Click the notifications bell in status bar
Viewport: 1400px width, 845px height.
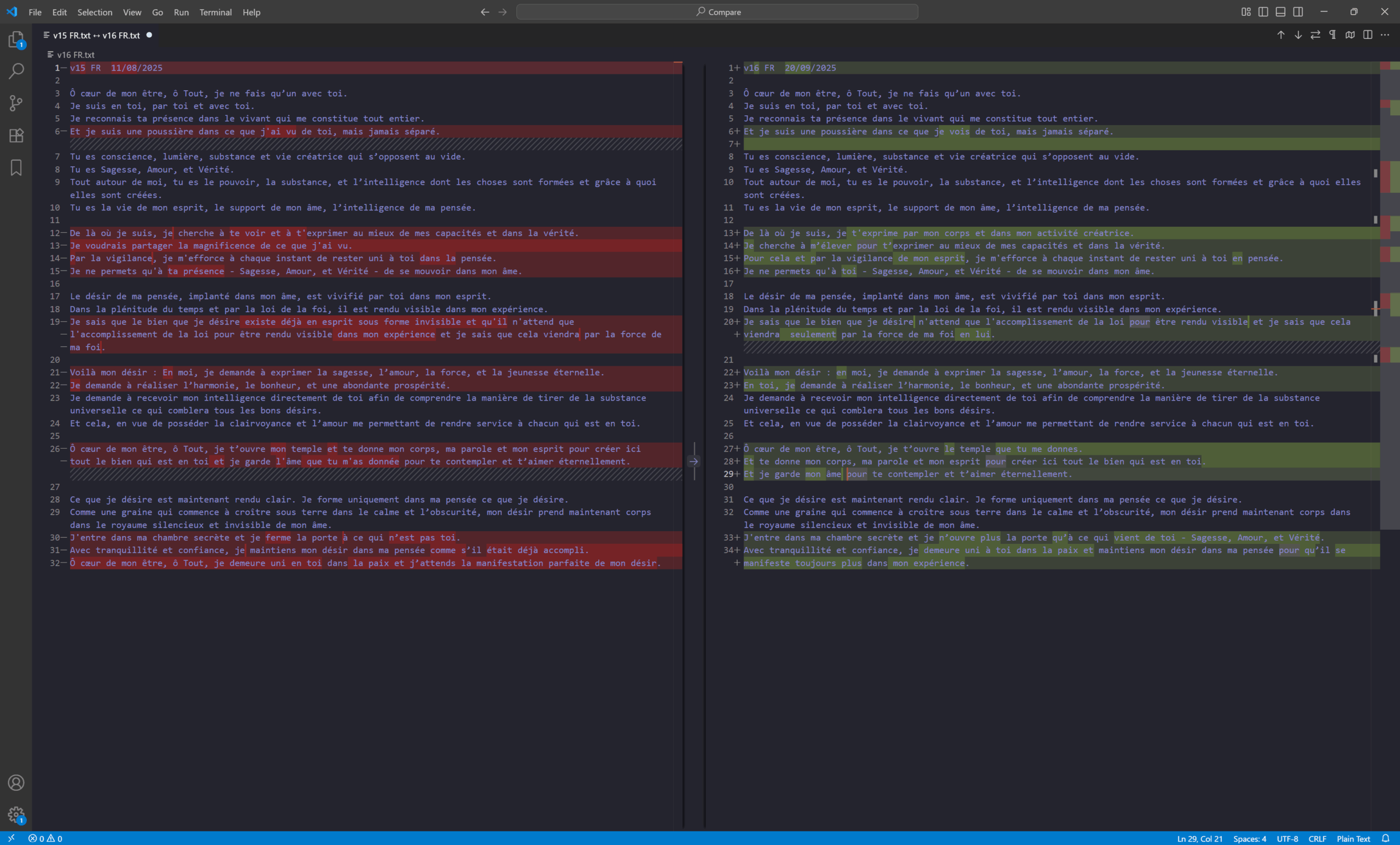coord(1386,839)
